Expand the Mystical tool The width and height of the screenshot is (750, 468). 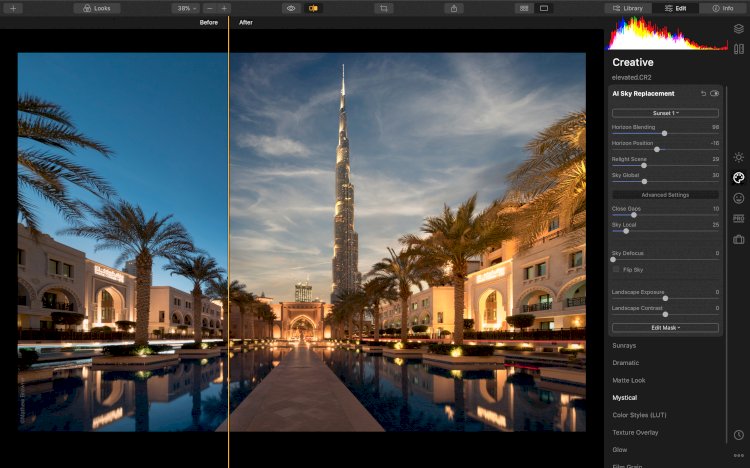coord(625,398)
